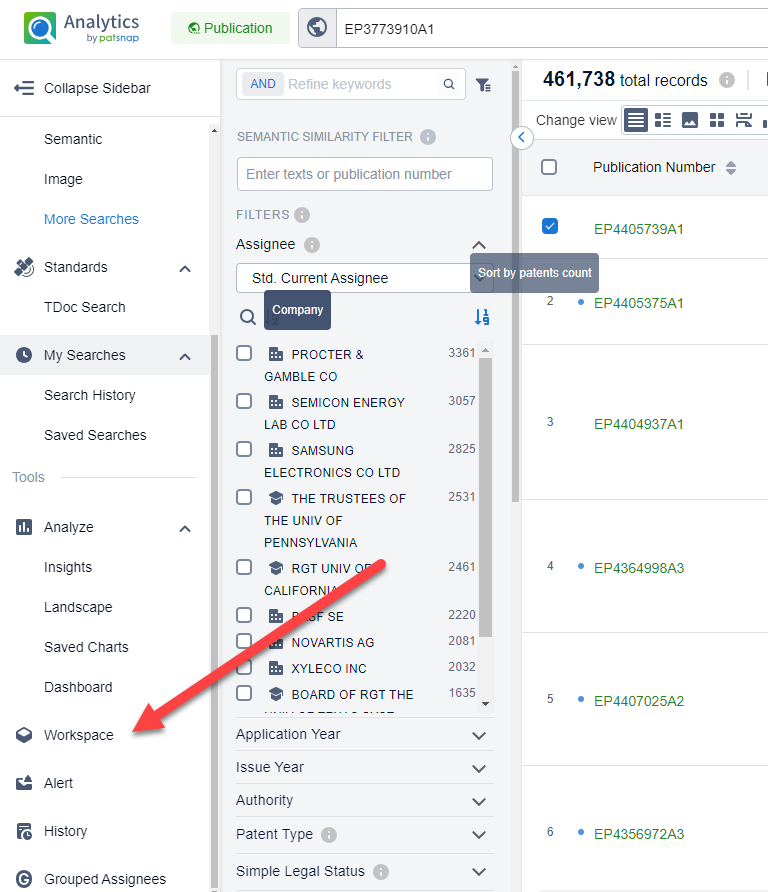Open the Std. Current Assignee dropdown
The image size is (768, 892).
click(x=364, y=278)
